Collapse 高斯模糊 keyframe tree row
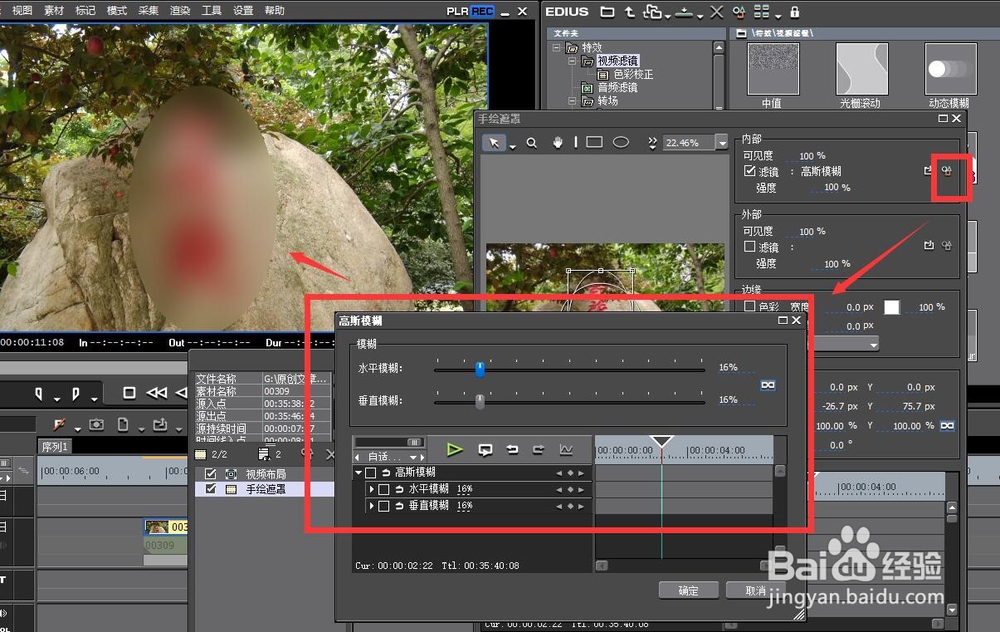1000x632 pixels. click(x=358, y=473)
